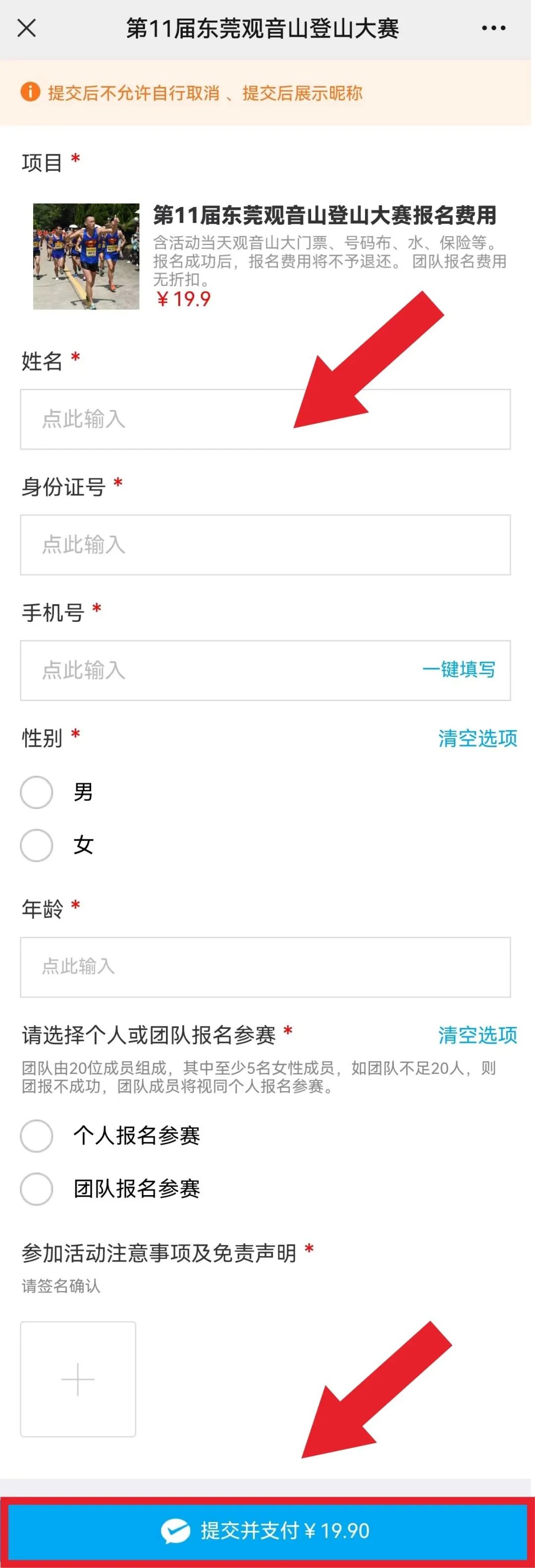Open the three-dot more options menu

point(493,28)
